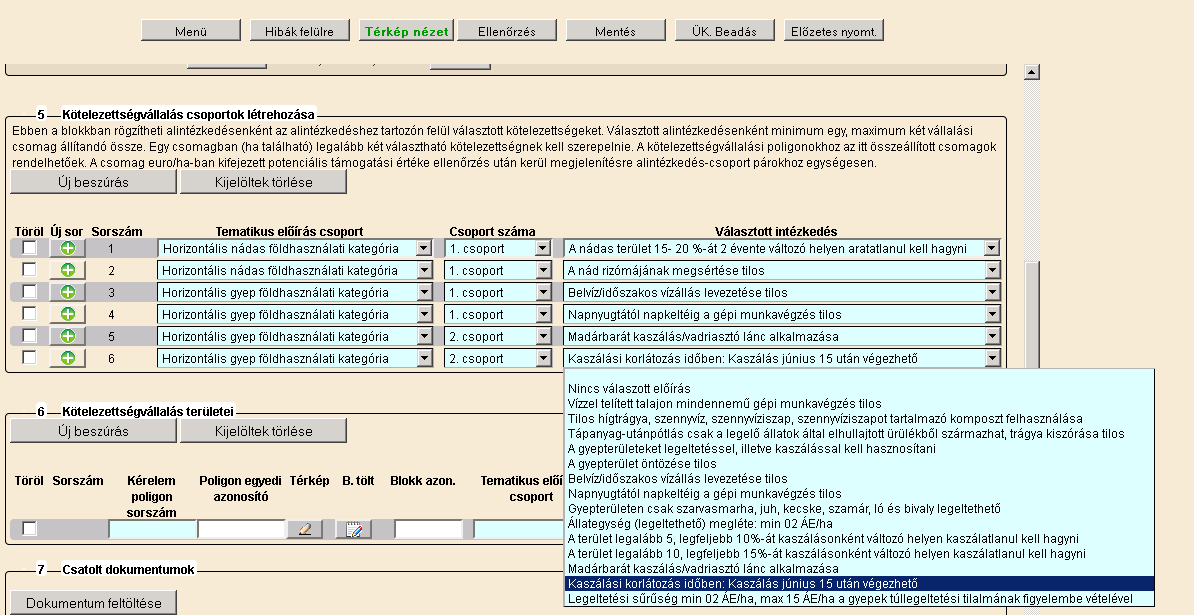Viewport: 1194px width, 615px height.
Task: Click Új beszúrás in section 5
Action: coord(93,182)
